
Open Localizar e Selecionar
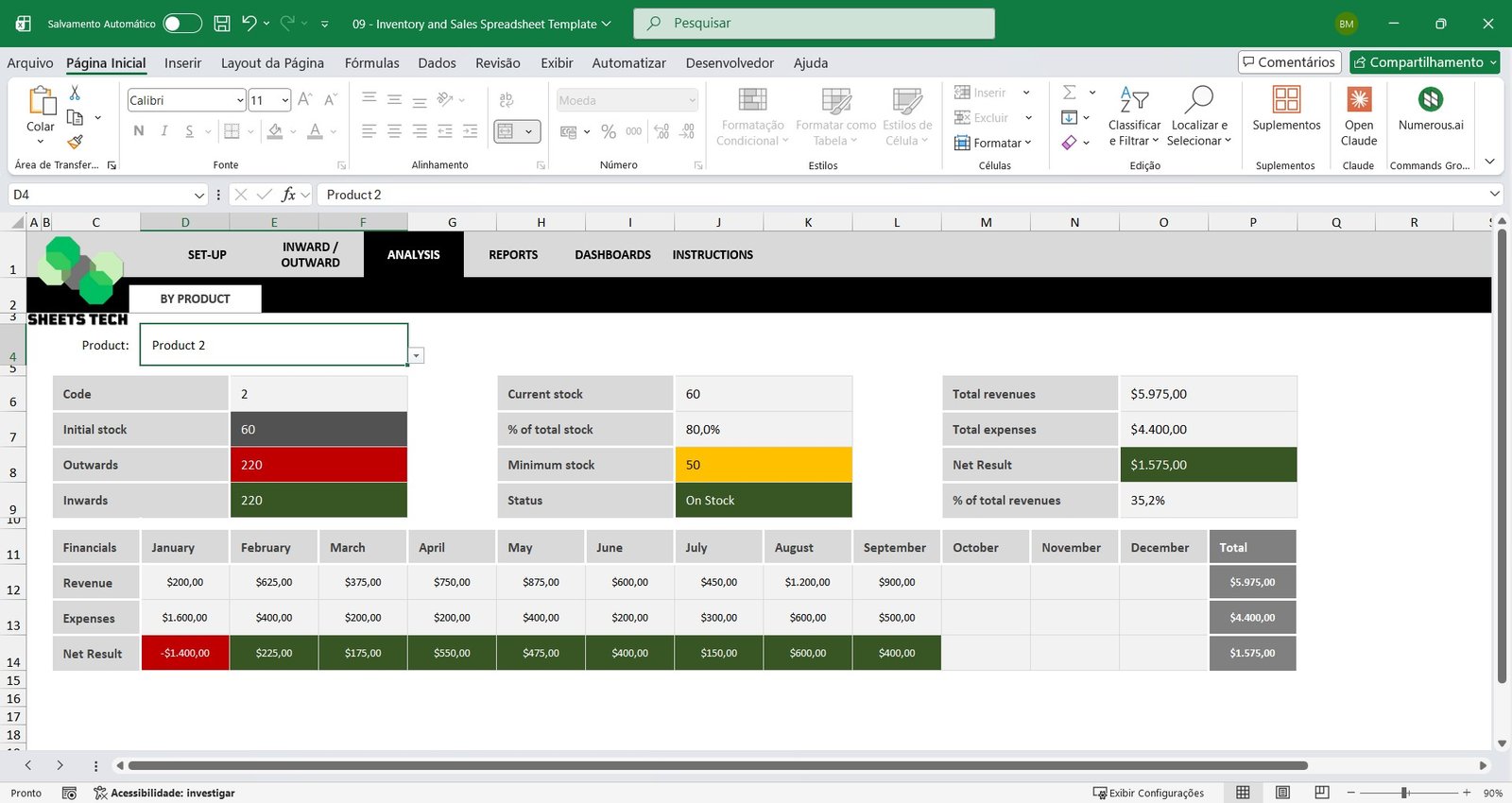pyautogui.click(x=1199, y=117)
